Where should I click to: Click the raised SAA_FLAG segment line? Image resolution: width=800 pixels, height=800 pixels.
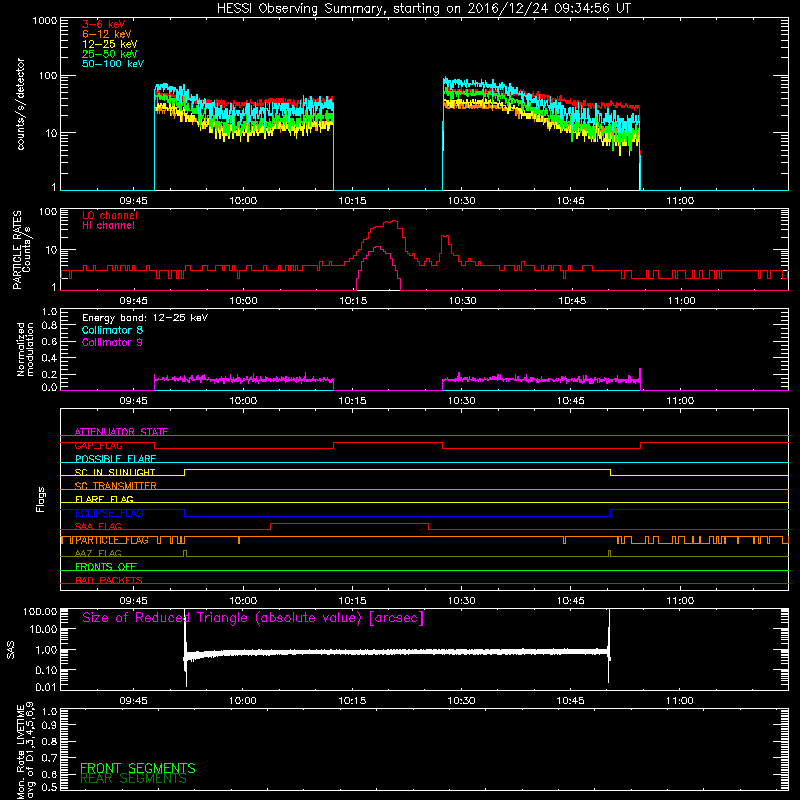[349, 523]
